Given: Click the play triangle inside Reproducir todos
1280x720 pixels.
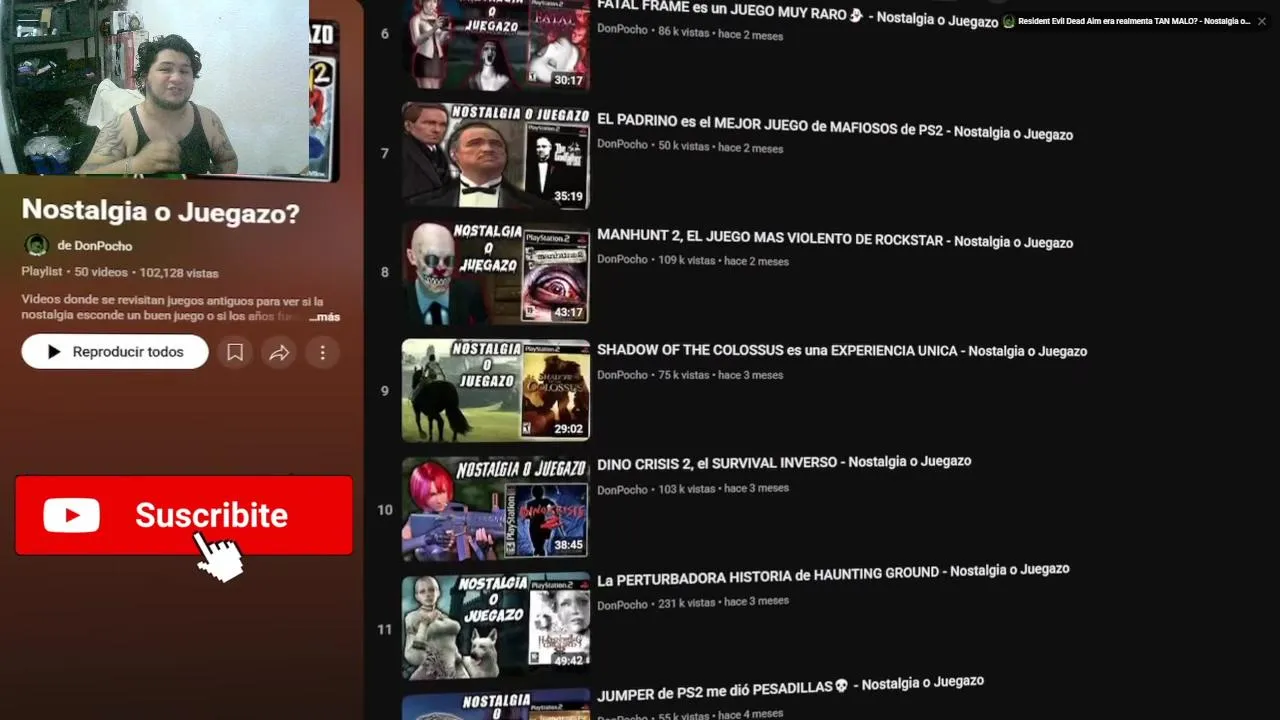Looking at the screenshot, I should 54,352.
